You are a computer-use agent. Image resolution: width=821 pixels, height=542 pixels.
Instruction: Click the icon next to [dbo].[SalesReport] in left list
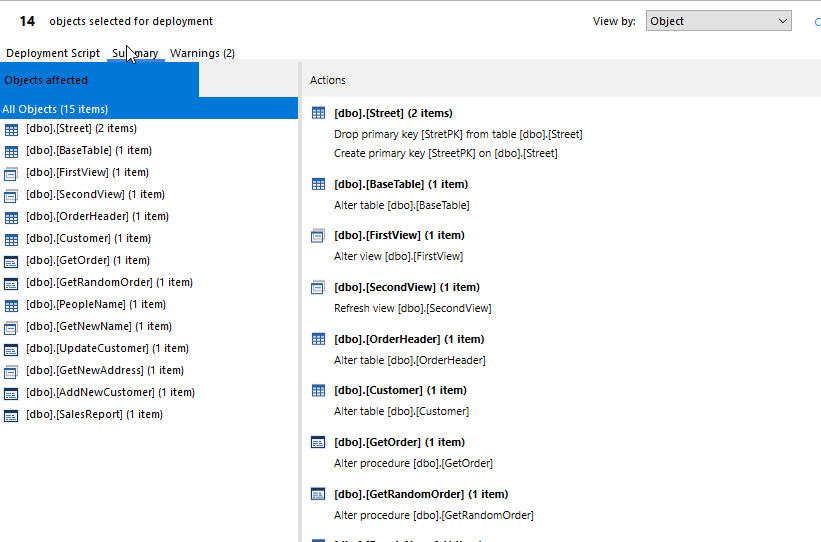[12, 415]
